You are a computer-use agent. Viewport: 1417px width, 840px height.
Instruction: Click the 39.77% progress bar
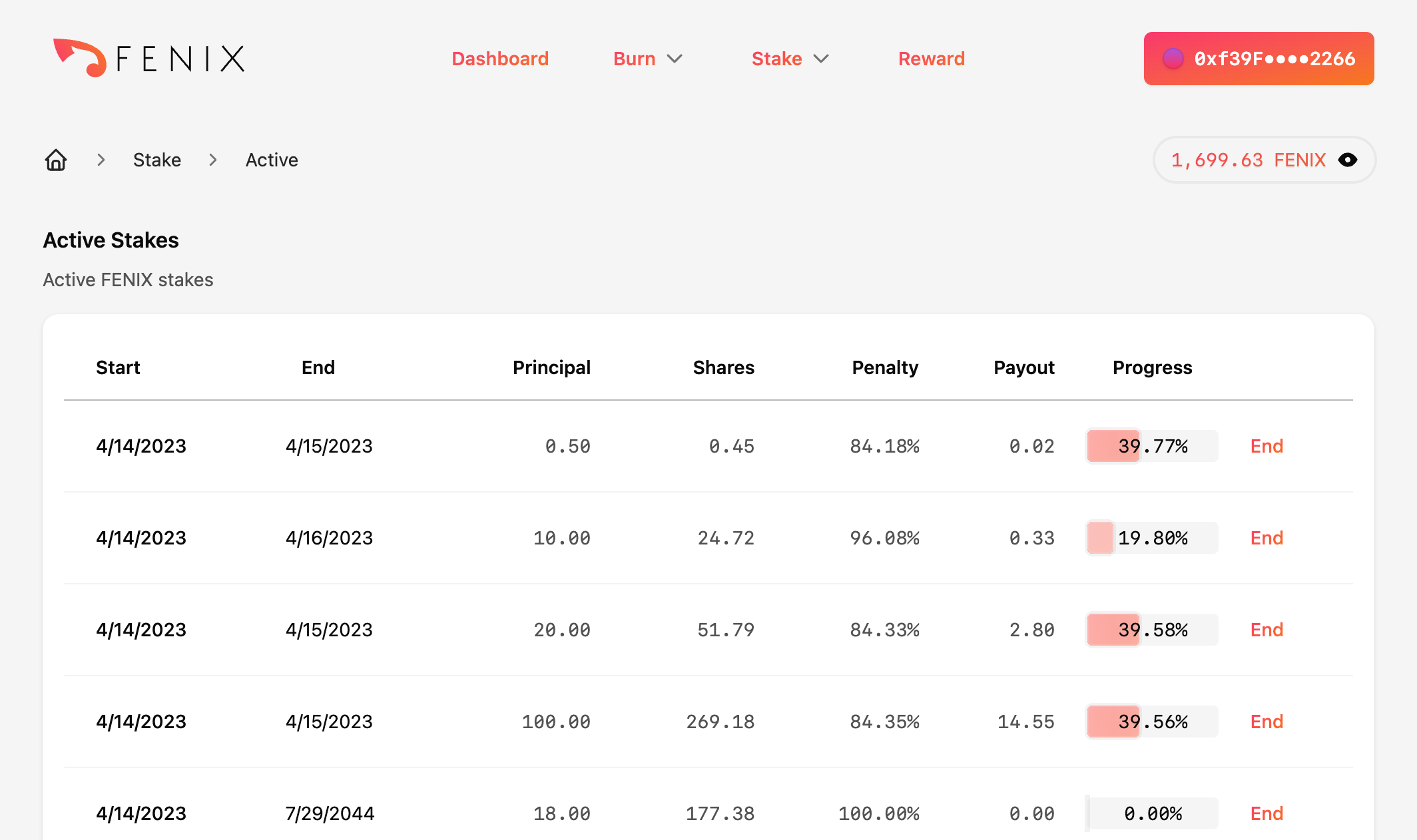[x=1152, y=446]
